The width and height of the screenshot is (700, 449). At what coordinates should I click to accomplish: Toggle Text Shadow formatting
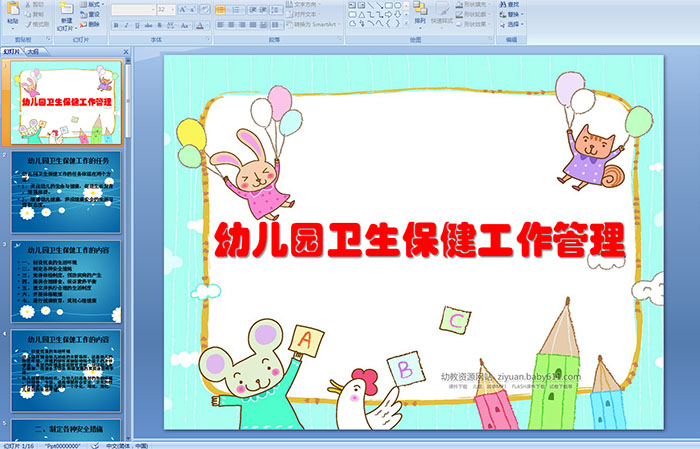pyautogui.click(x=159, y=25)
